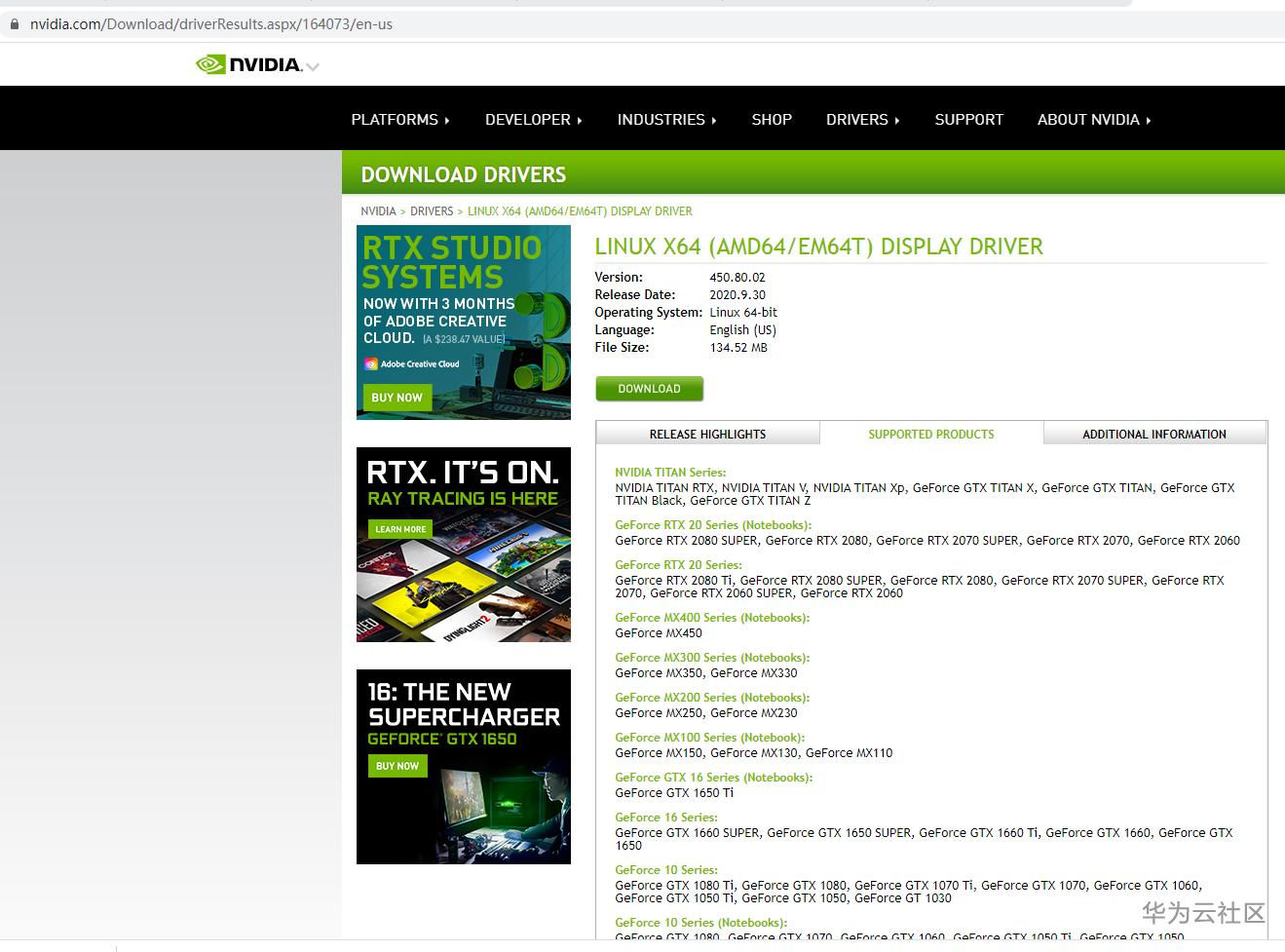Viewport: 1285px width, 952px height.
Task: Open the RTX It's On banner
Action: point(464,545)
